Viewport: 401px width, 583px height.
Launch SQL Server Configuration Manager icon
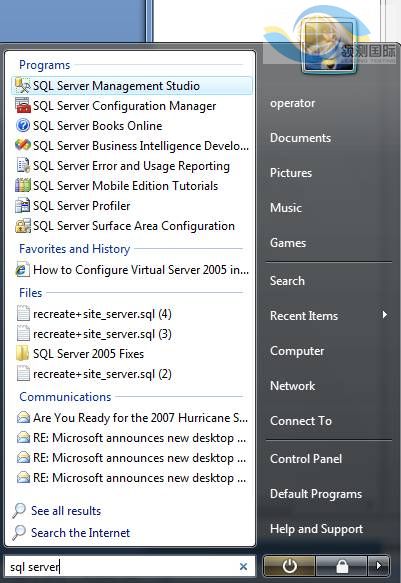click(x=22, y=106)
